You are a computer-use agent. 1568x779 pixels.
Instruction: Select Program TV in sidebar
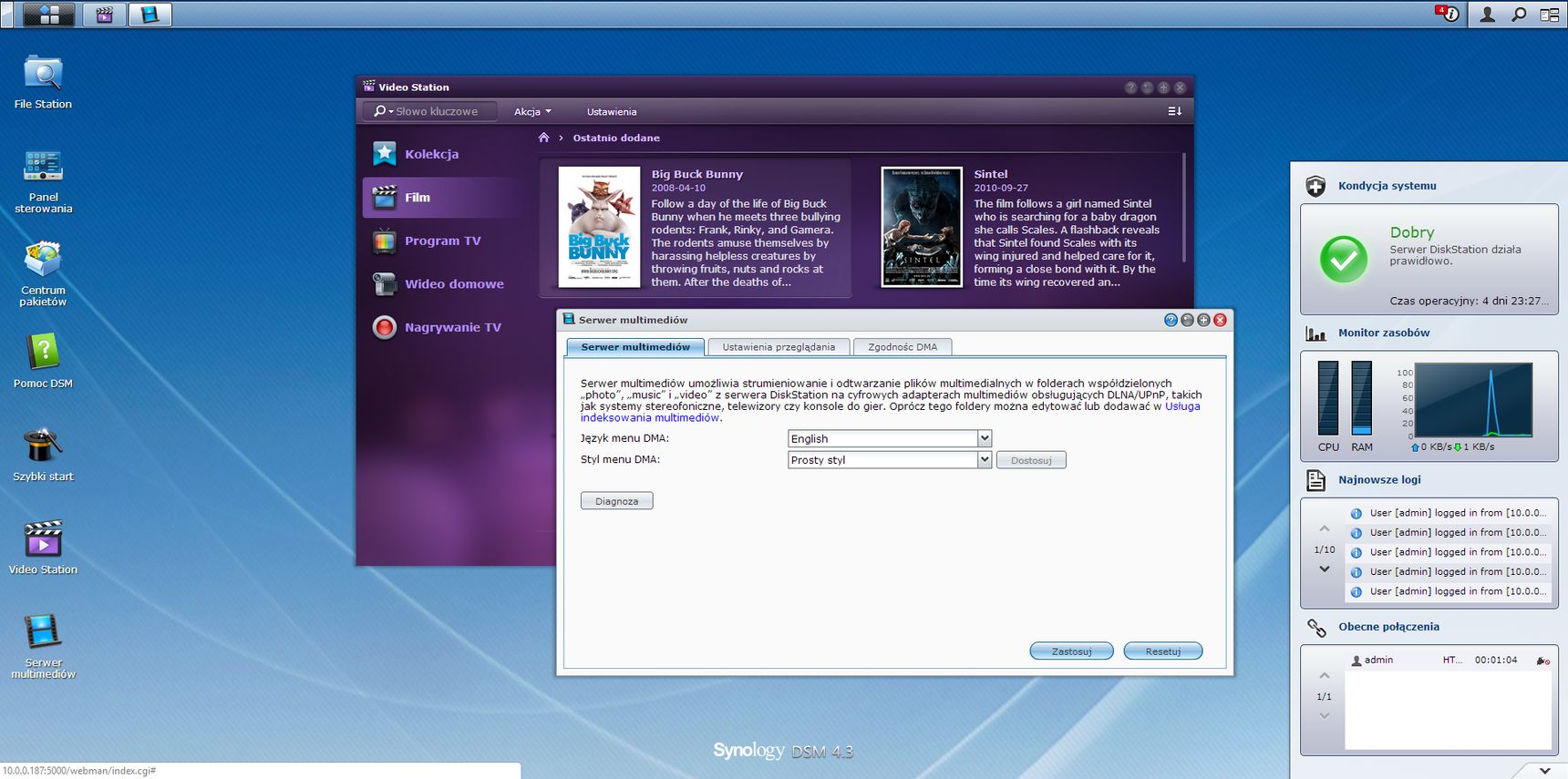[x=442, y=241]
